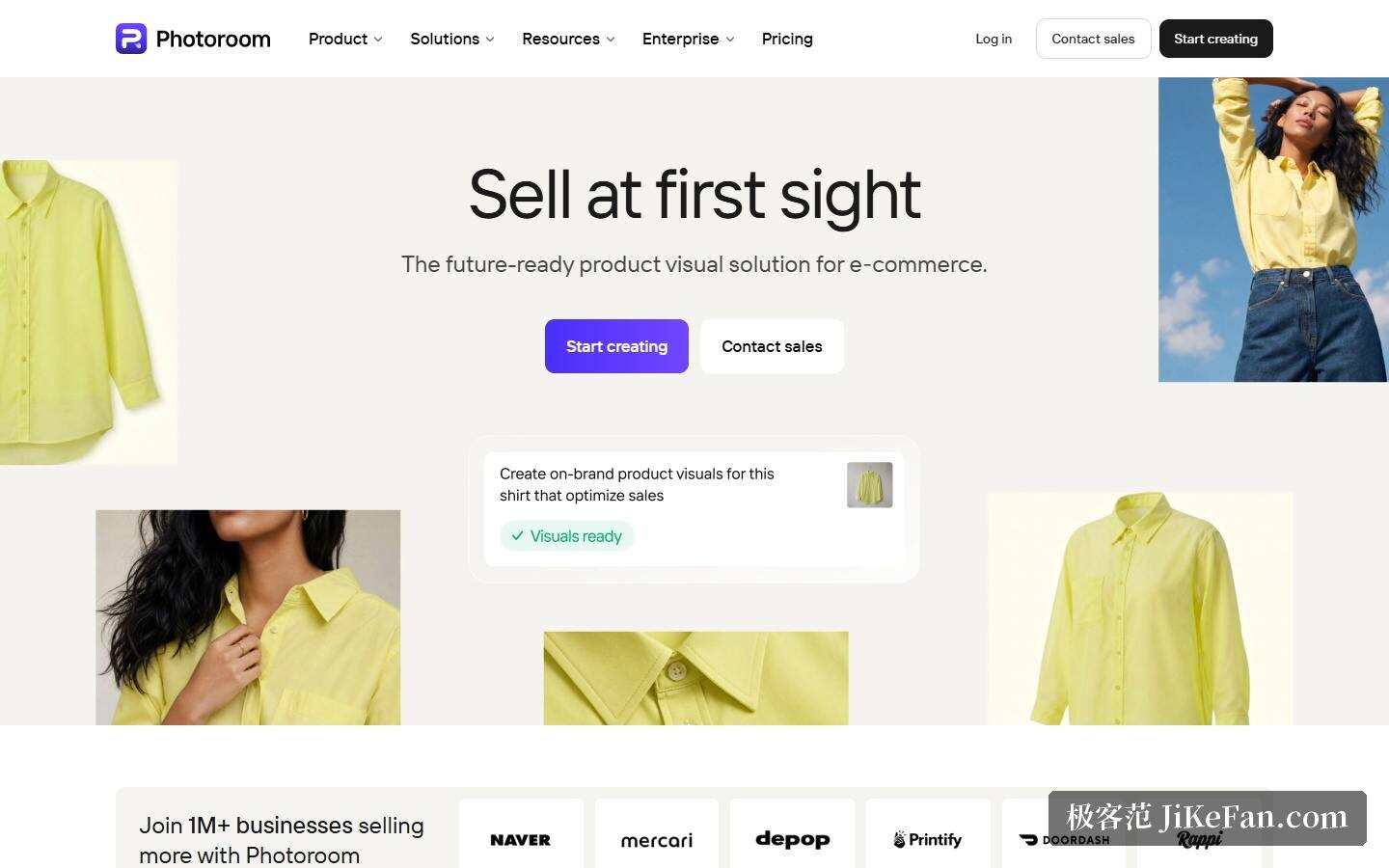This screenshot has height=868, width=1389.
Task: Click the black Start creating button
Action: [x=1215, y=39]
